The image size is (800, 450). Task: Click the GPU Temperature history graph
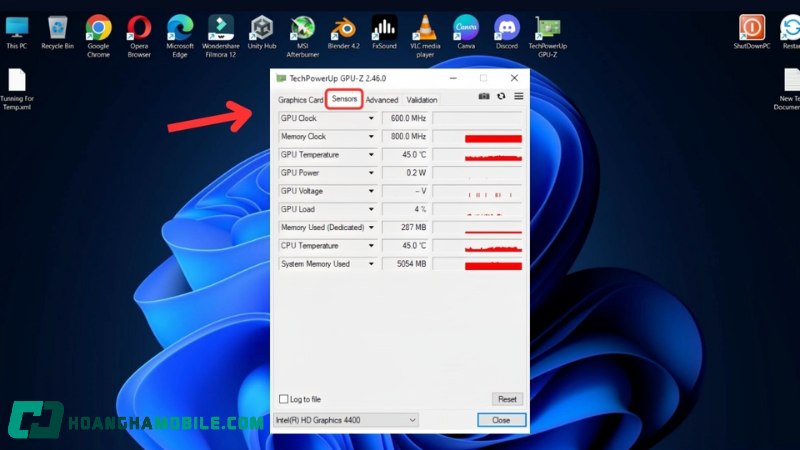pos(478,155)
